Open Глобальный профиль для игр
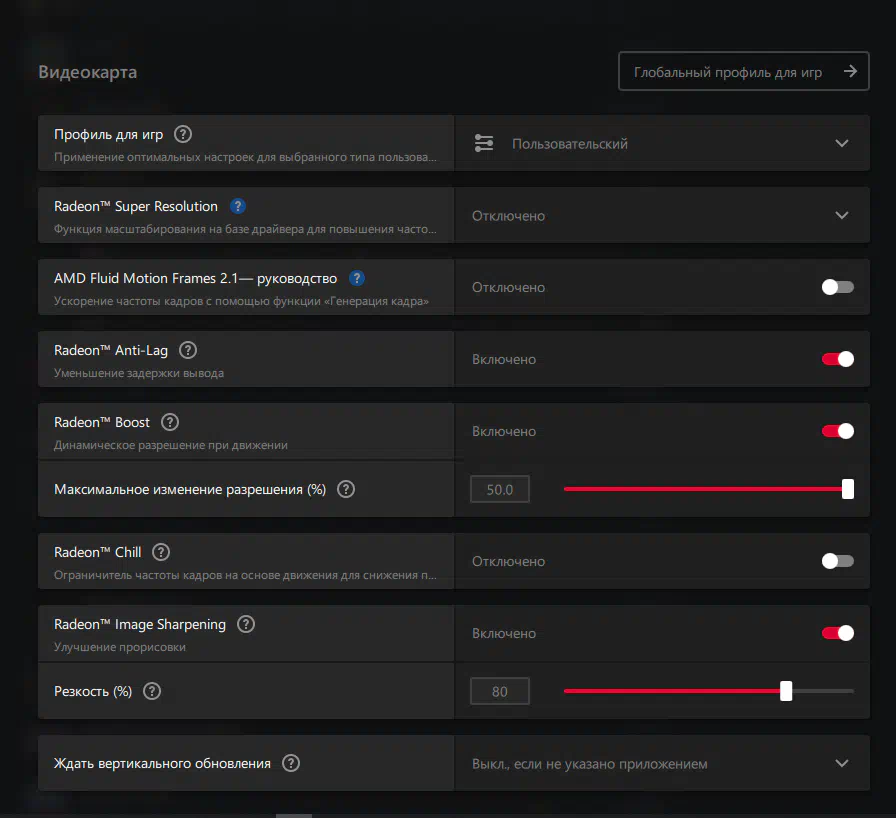 click(743, 71)
